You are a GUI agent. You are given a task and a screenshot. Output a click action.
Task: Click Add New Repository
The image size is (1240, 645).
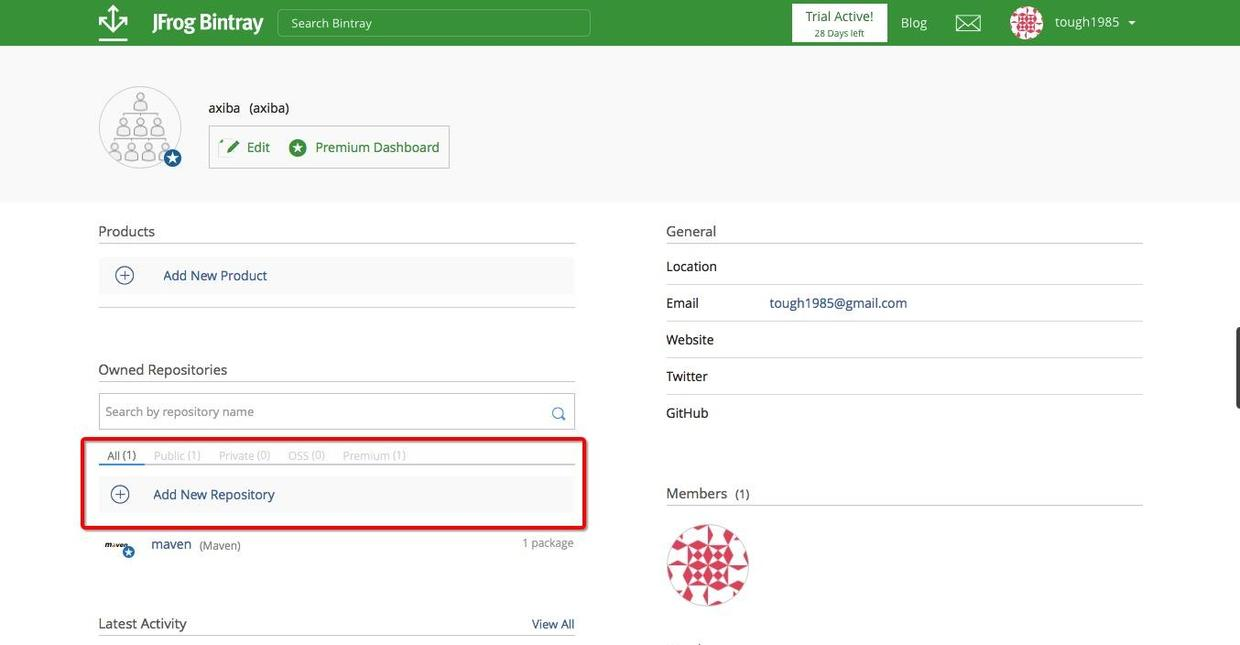214,494
